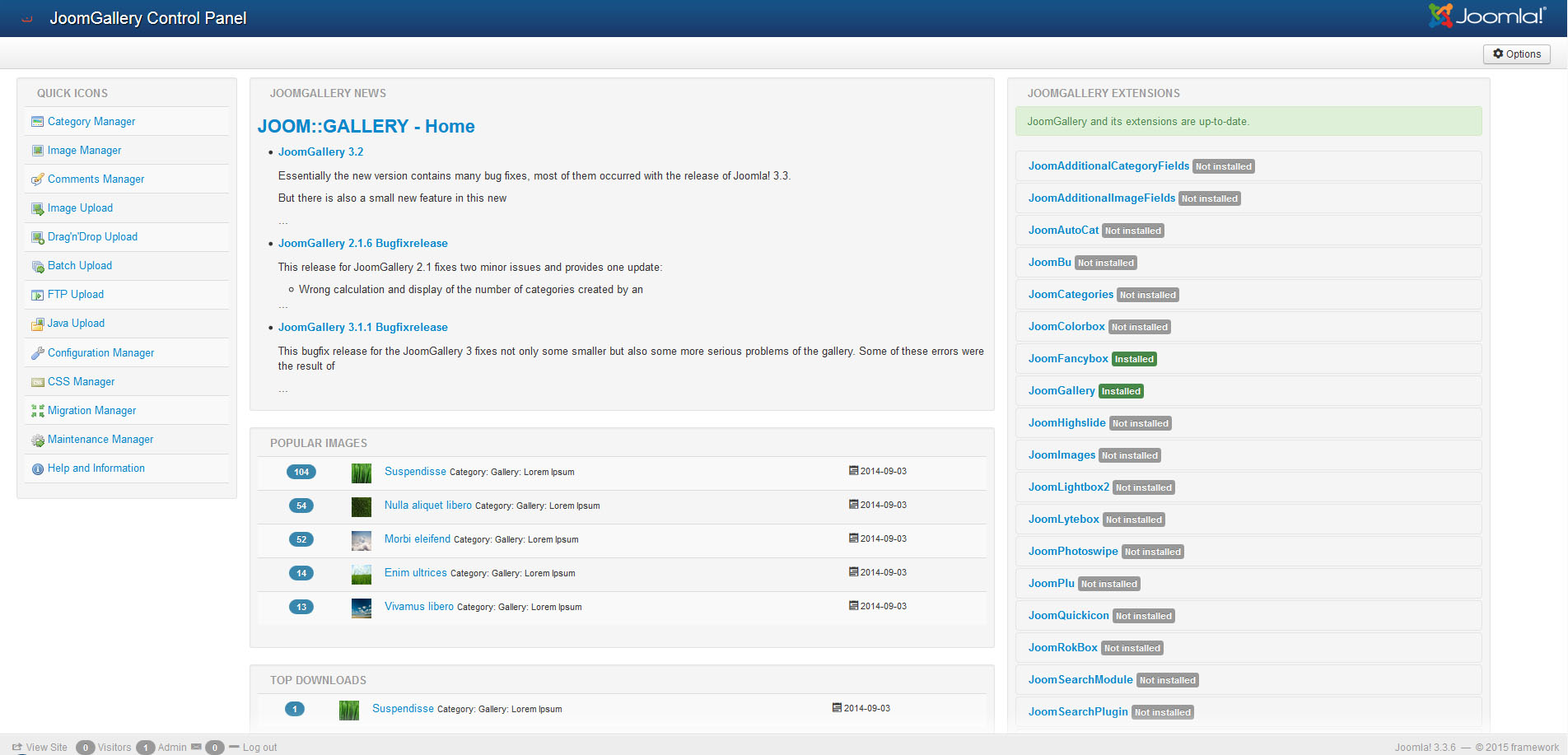
Task: Click the Joomla! 3.3.6 version text
Action: pyautogui.click(x=1425, y=747)
